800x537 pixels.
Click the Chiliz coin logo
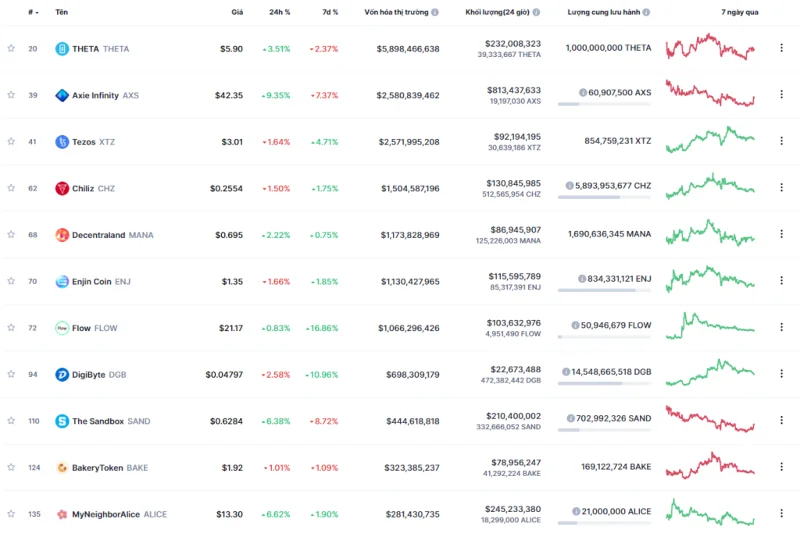coord(62,188)
